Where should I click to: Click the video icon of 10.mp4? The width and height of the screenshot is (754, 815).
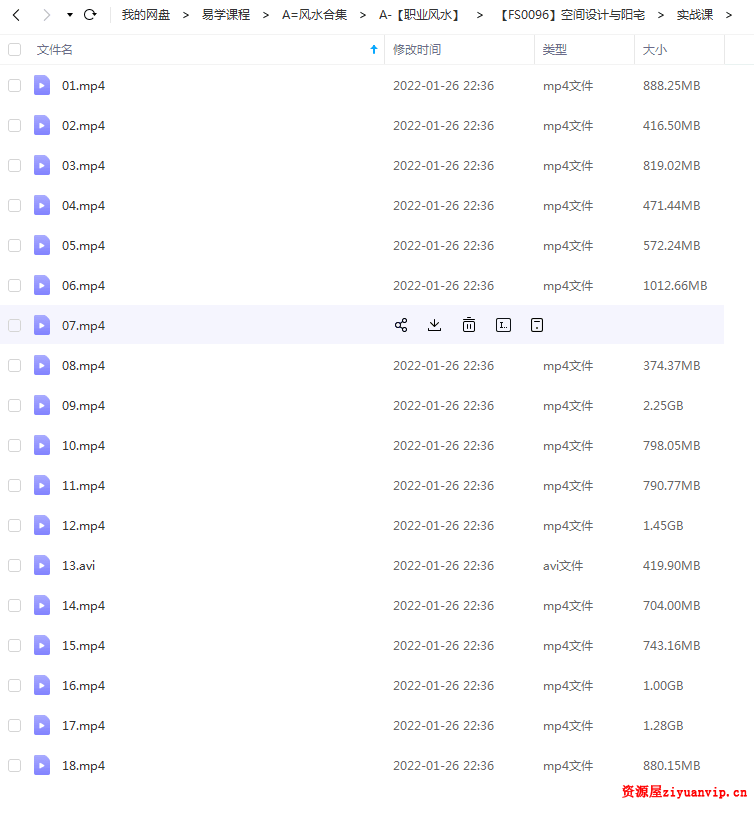point(42,445)
